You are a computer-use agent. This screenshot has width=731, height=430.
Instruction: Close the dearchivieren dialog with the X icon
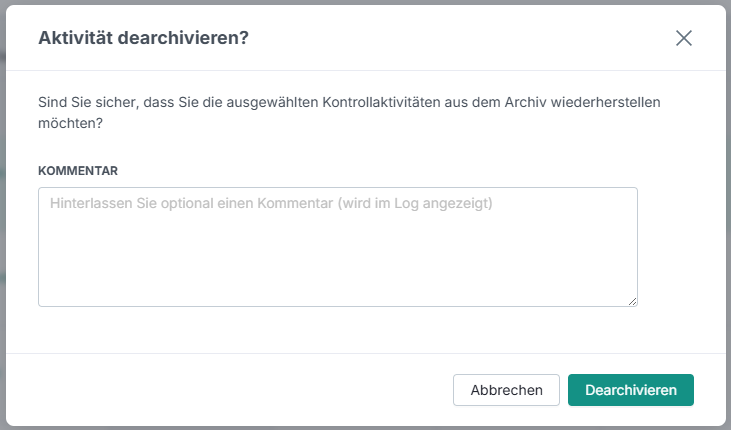tap(683, 38)
